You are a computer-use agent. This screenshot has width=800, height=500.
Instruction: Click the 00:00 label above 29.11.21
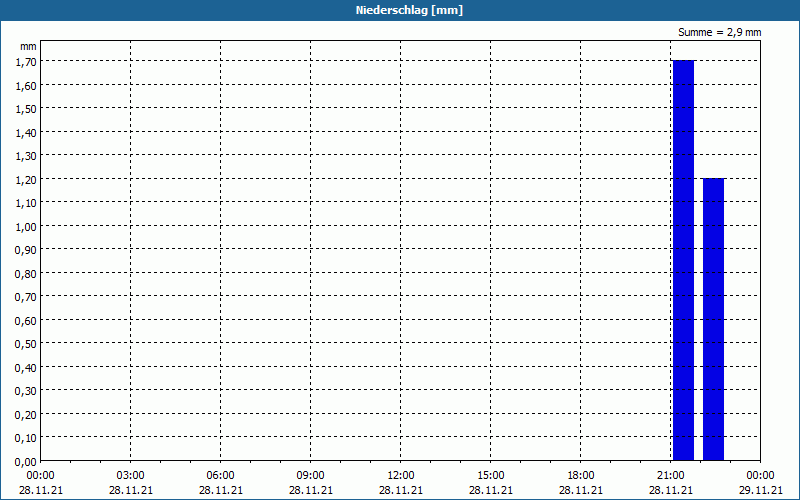click(x=761, y=476)
